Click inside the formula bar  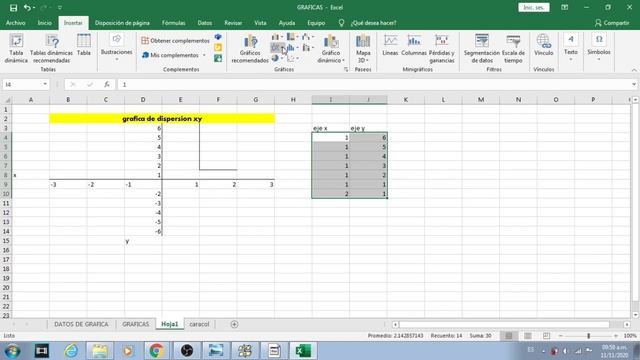coord(373,84)
